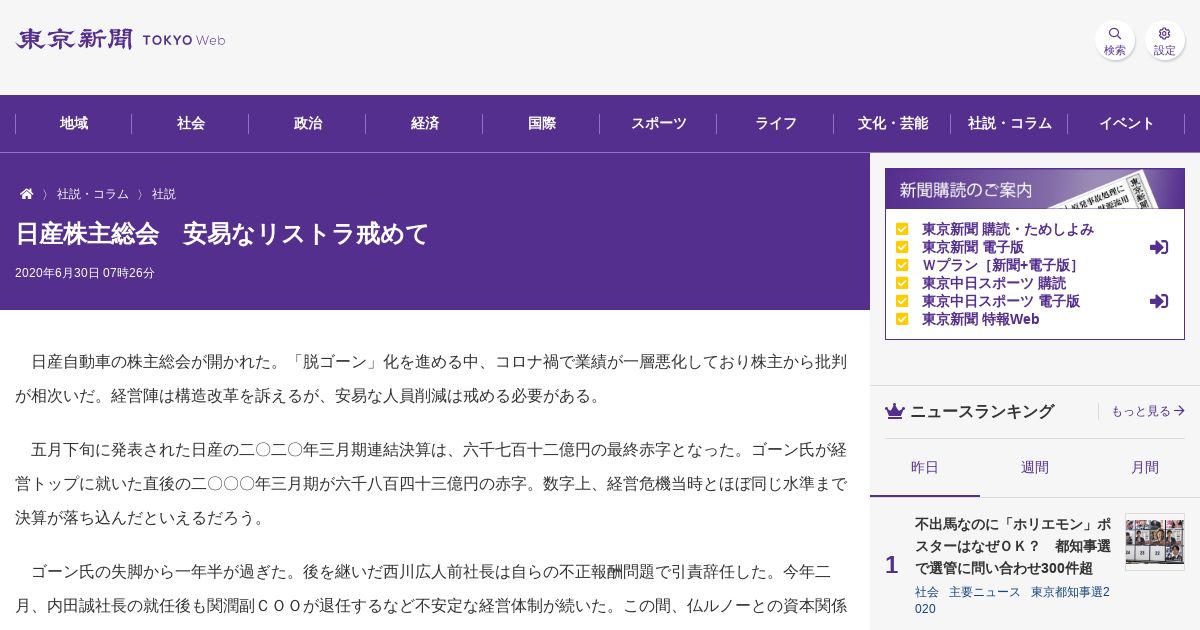Open the イベント navigation menu

[x=1127, y=124]
